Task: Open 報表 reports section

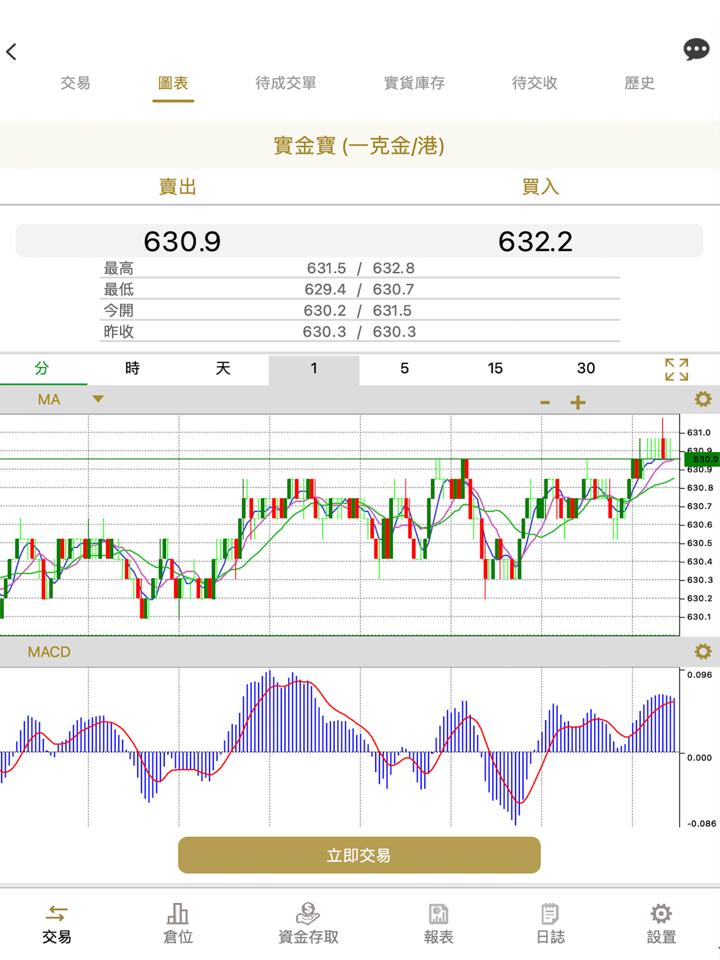Action: click(438, 923)
